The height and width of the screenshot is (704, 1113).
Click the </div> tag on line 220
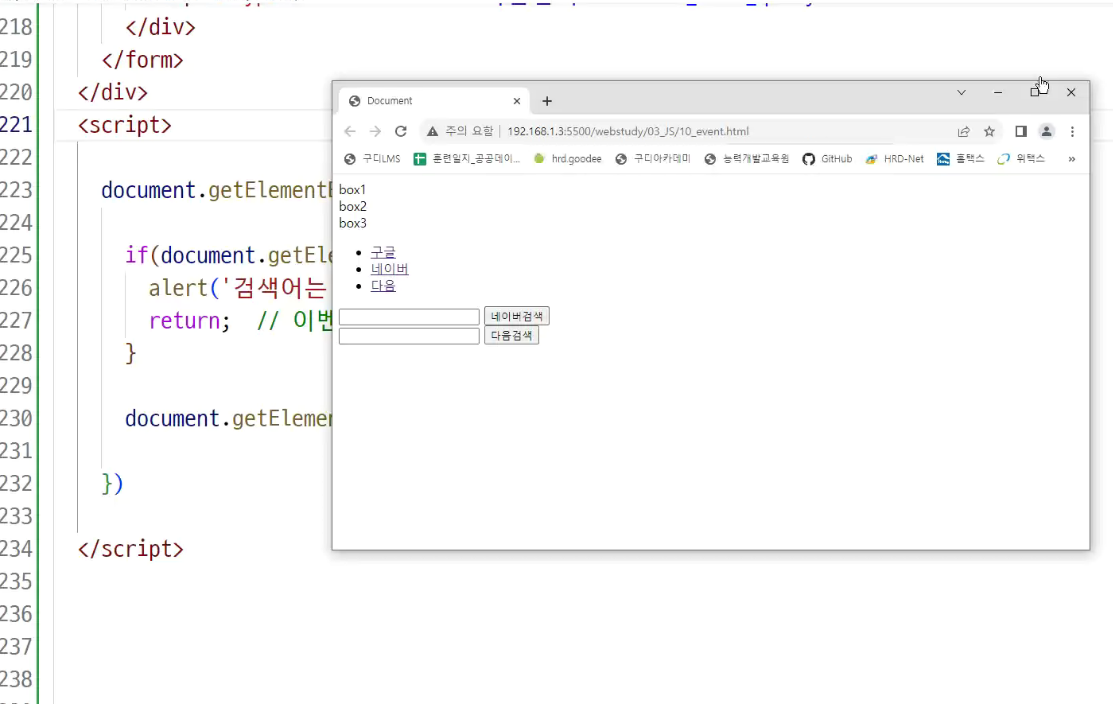pos(113,92)
